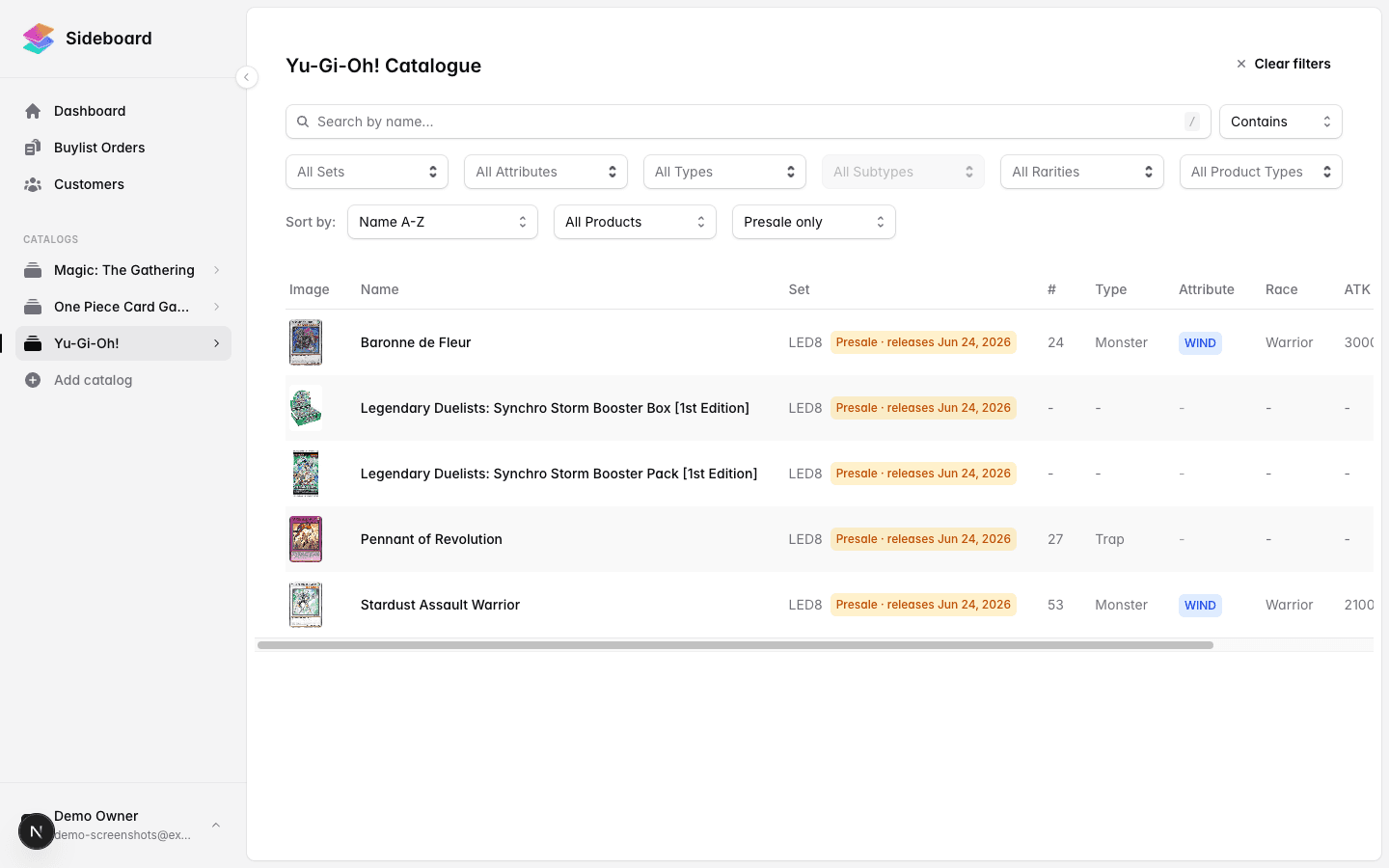
Task: Click the Dashboard home icon
Action: (x=33, y=111)
